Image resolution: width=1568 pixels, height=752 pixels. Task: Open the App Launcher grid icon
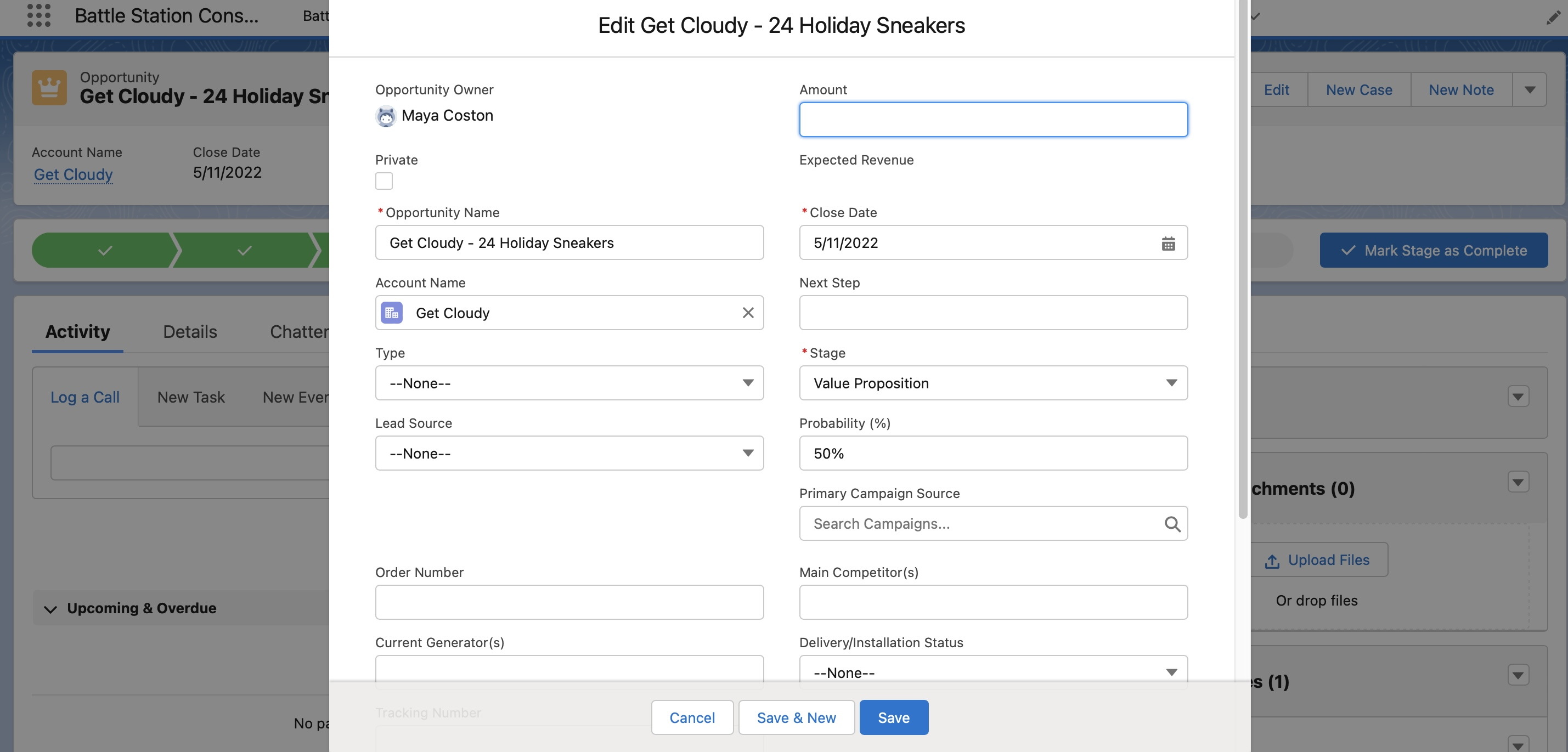pyautogui.click(x=38, y=15)
